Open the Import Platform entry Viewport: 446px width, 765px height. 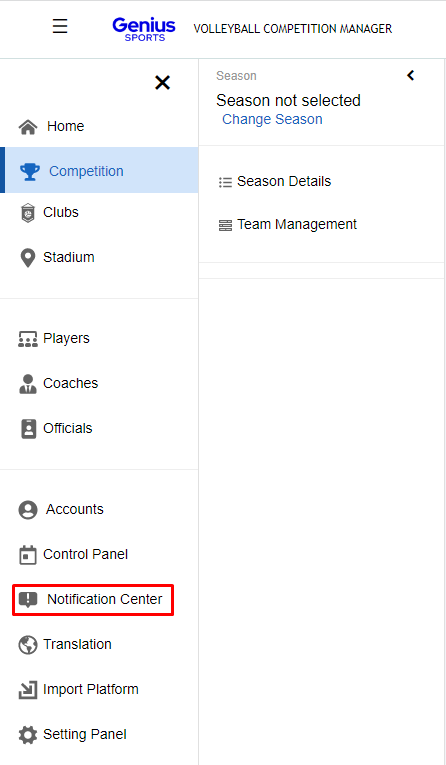coord(79,689)
